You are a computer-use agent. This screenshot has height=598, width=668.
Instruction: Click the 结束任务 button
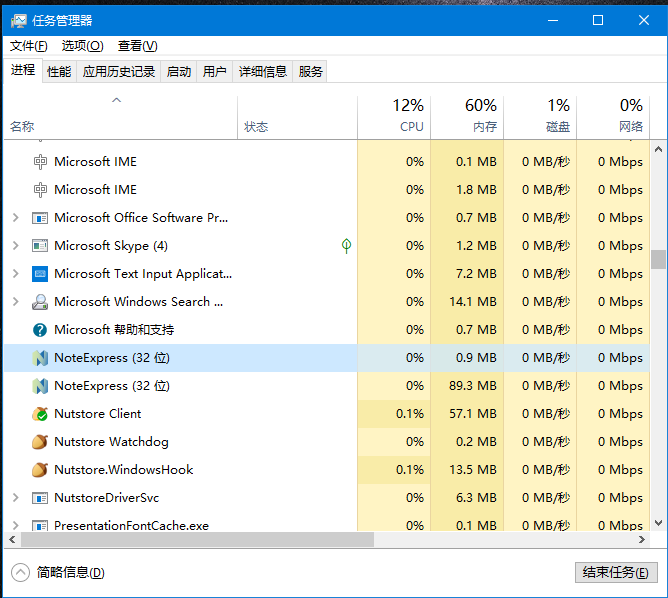coord(616,572)
